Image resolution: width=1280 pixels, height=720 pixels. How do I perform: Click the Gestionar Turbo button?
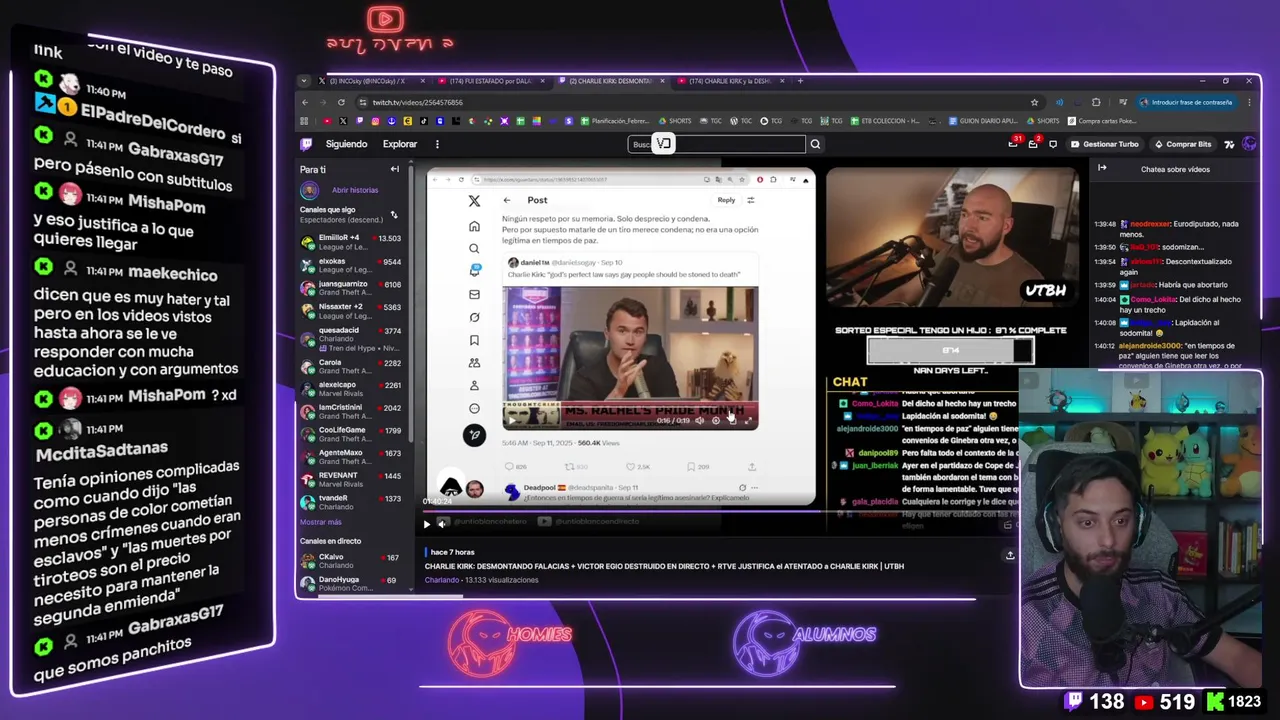pos(1104,144)
